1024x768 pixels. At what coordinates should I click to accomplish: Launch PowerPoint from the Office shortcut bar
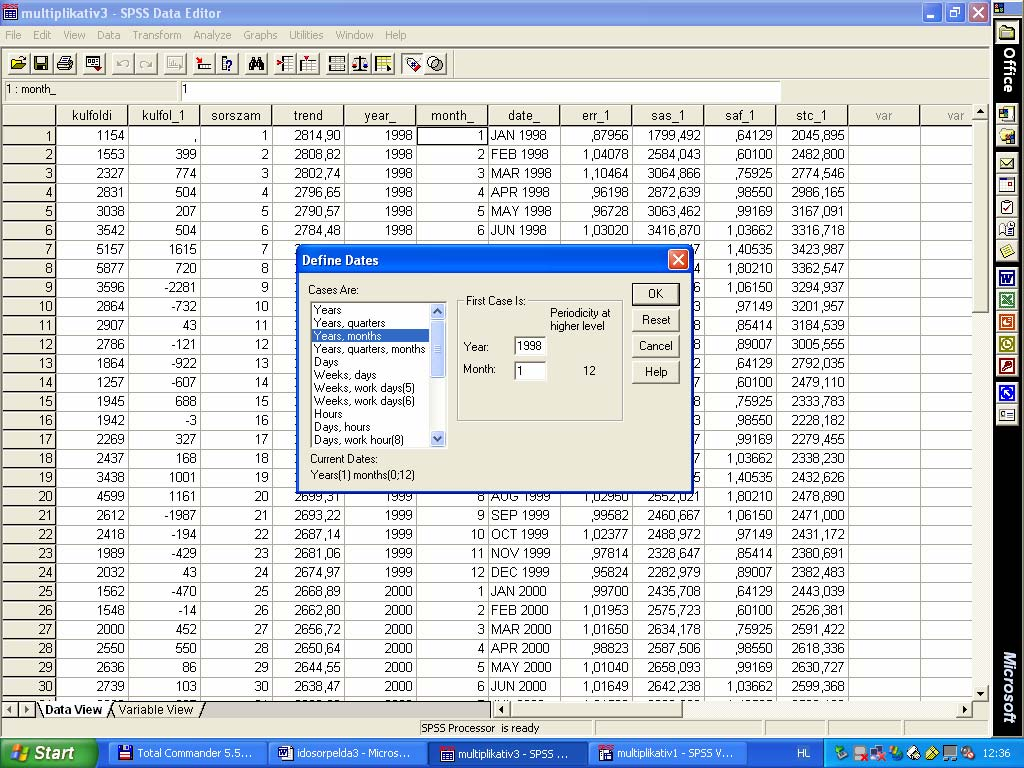pyautogui.click(x=1007, y=321)
